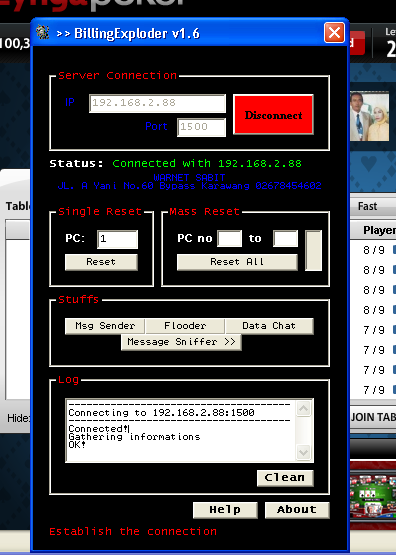The width and height of the screenshot is (396, 555).
Task: Open the Data Chat tool
Action: [x=269, y=326]
